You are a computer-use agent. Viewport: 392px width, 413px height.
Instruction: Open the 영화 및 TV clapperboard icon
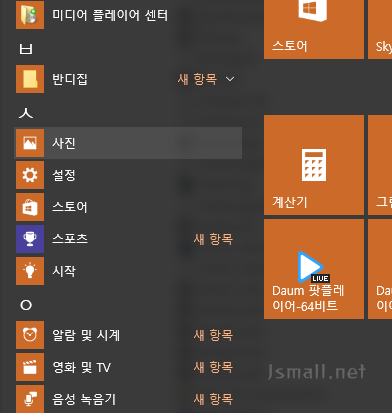(x=30, y=367)
